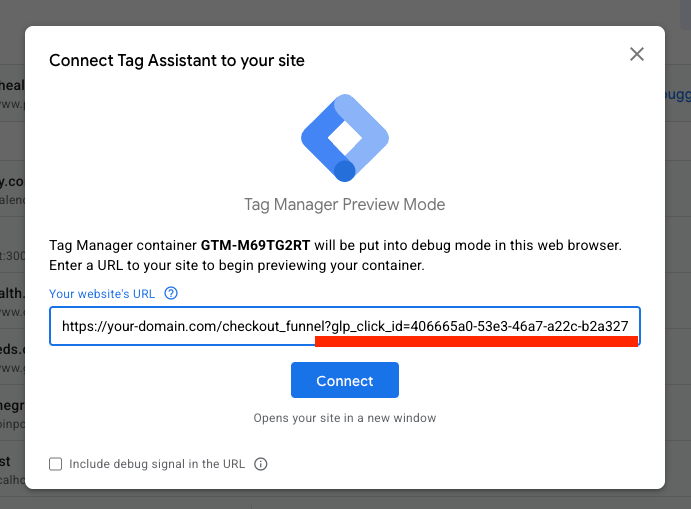Open help icon beside Your website's URL

click(171, 293)
